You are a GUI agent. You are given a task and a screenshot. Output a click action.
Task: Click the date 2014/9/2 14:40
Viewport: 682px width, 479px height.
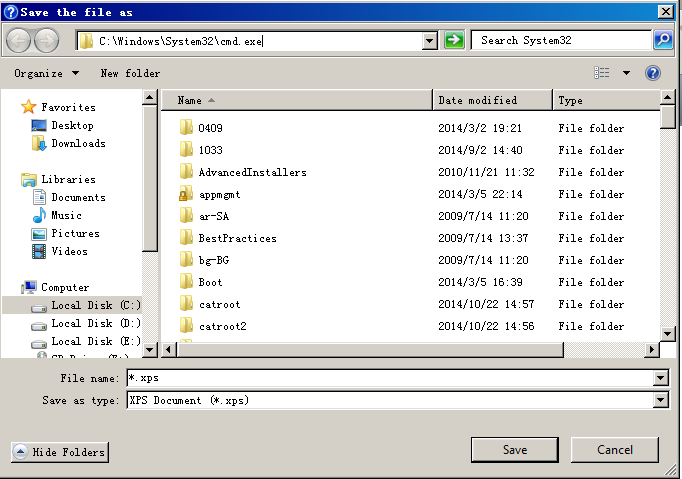(x=480, y=150)
